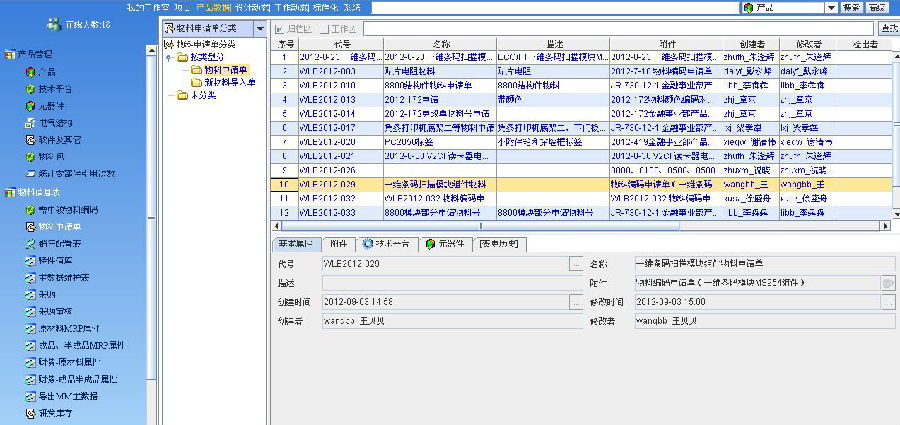Click the root node icon of the classification tree
The height and width of the screenshot is (425, 900).
pyautogui.click(x=168, y=44)
